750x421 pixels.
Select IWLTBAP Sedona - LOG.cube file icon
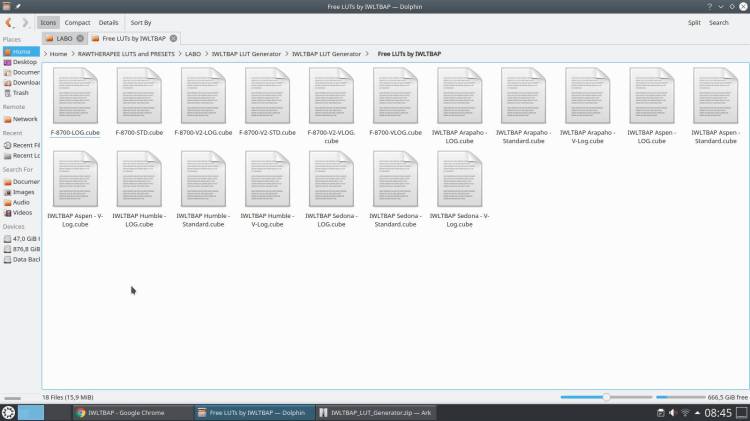(x=331, y=178)
